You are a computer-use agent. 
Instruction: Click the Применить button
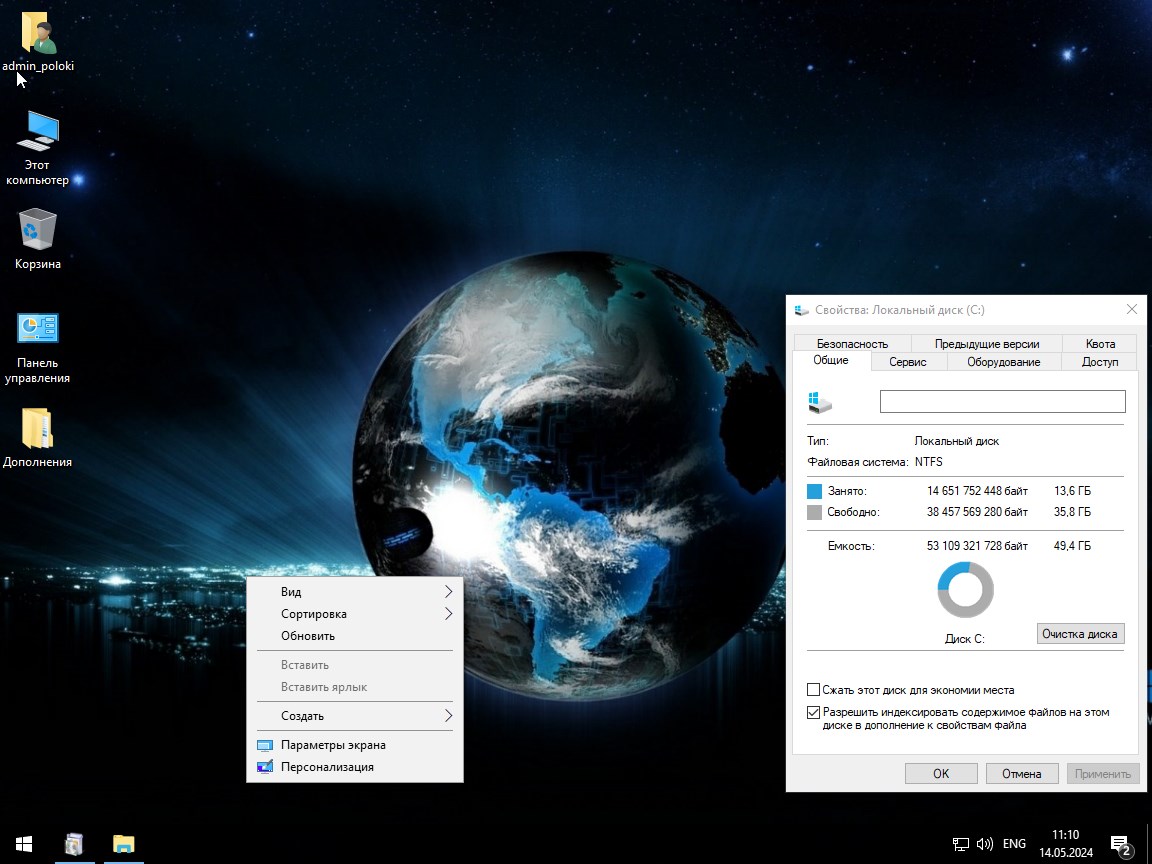pyautogui.click(x=1103, y=774)
